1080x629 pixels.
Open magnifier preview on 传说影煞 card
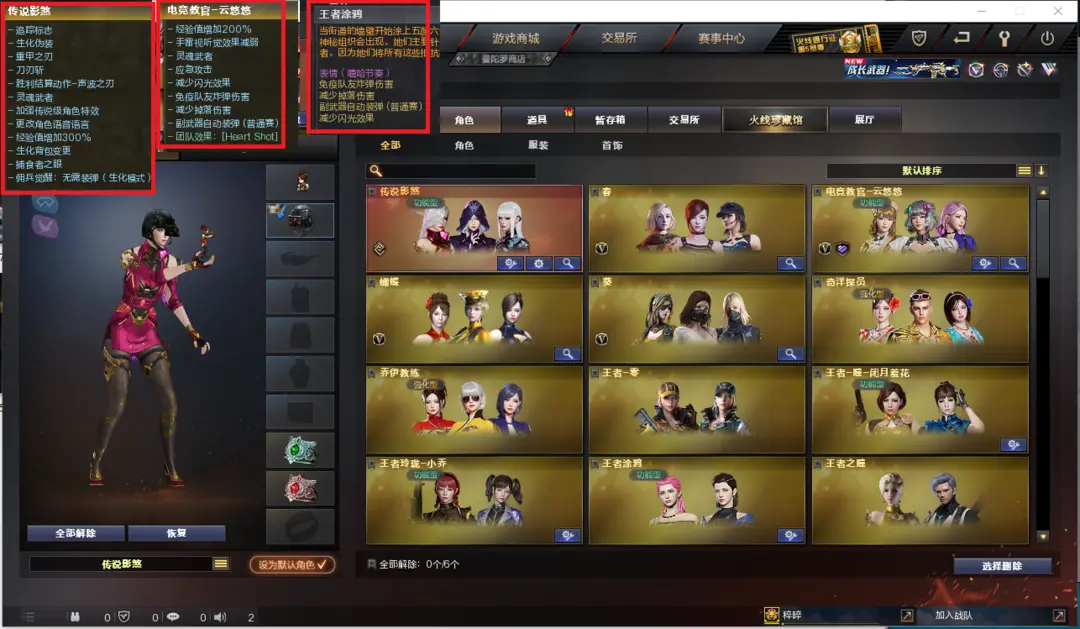(x=568, y=263)
